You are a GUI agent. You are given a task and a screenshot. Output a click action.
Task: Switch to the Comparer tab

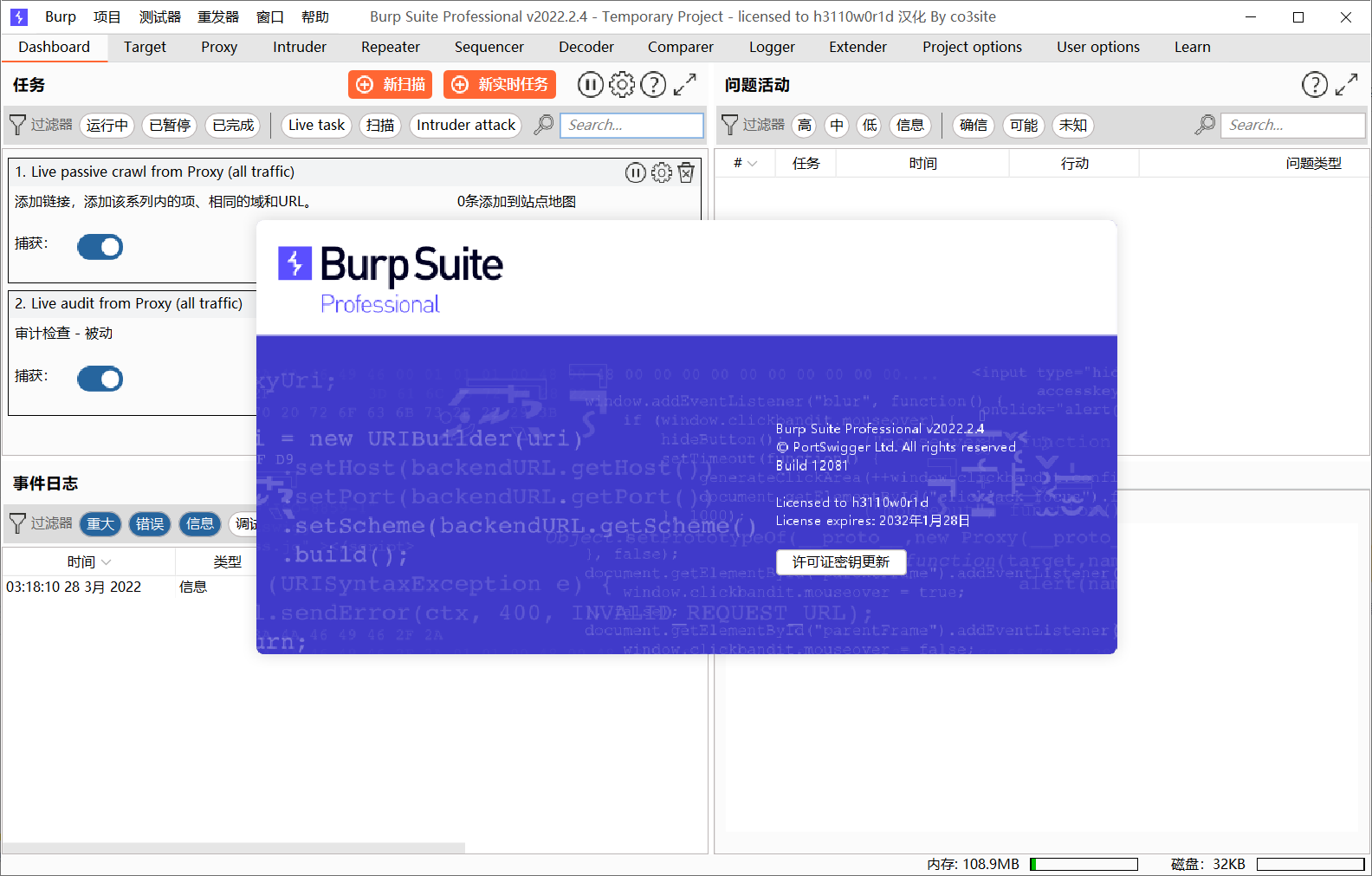[x=681, y=47]
